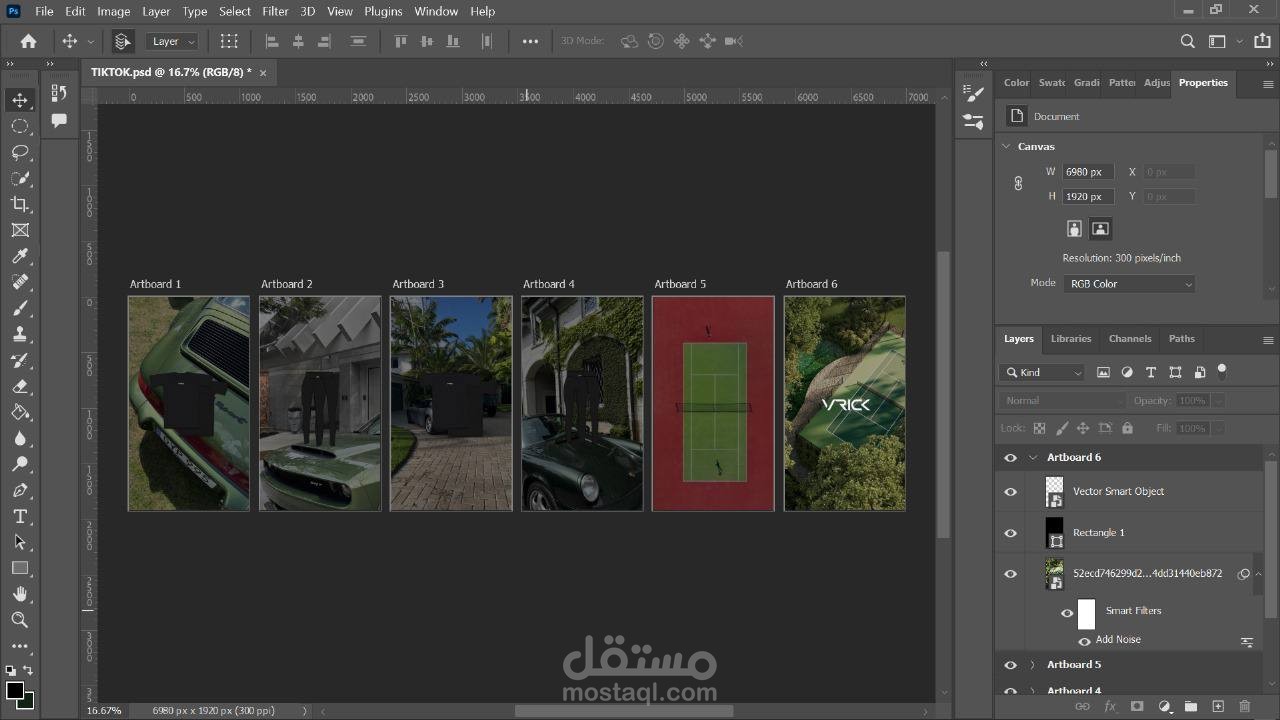
Task: Click the Artboard 3 label on canvas
Action: 418,284
